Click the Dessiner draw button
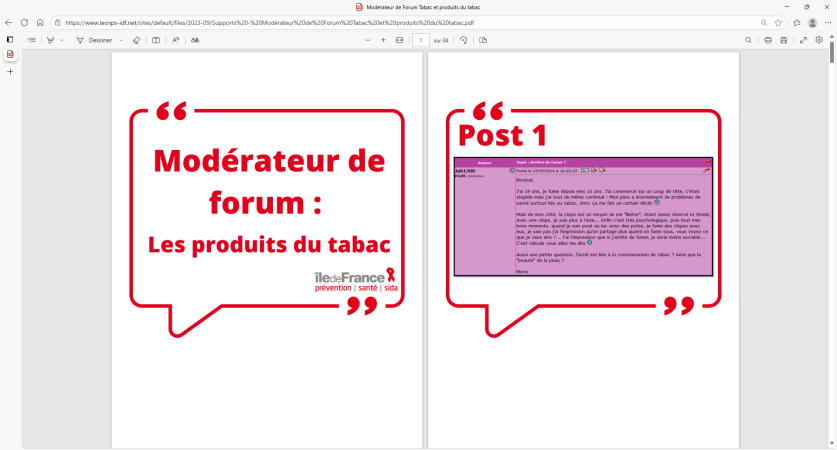The width and height of the screenshot is (837, 450). tap(95, 40)
